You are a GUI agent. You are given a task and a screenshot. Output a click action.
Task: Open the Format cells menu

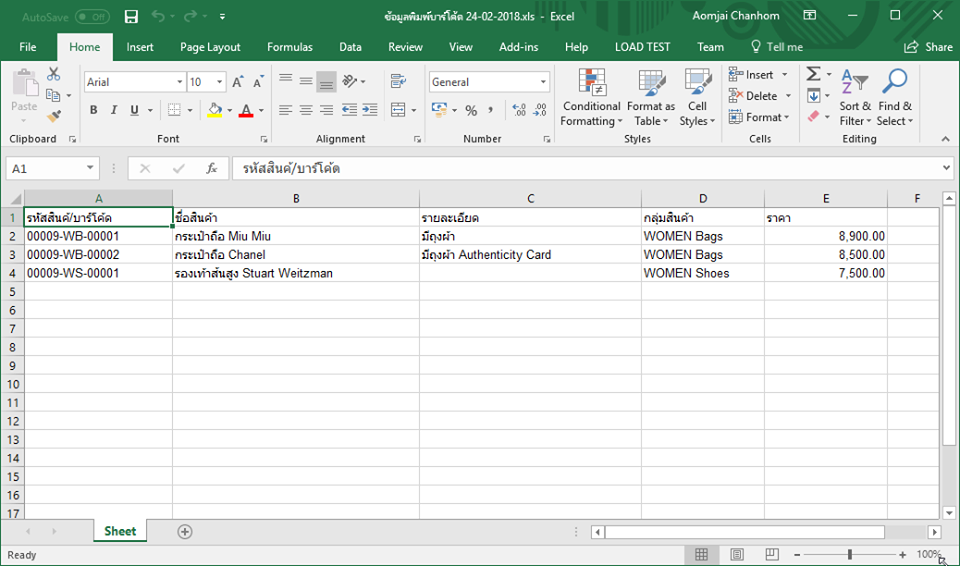coord(759,117)
